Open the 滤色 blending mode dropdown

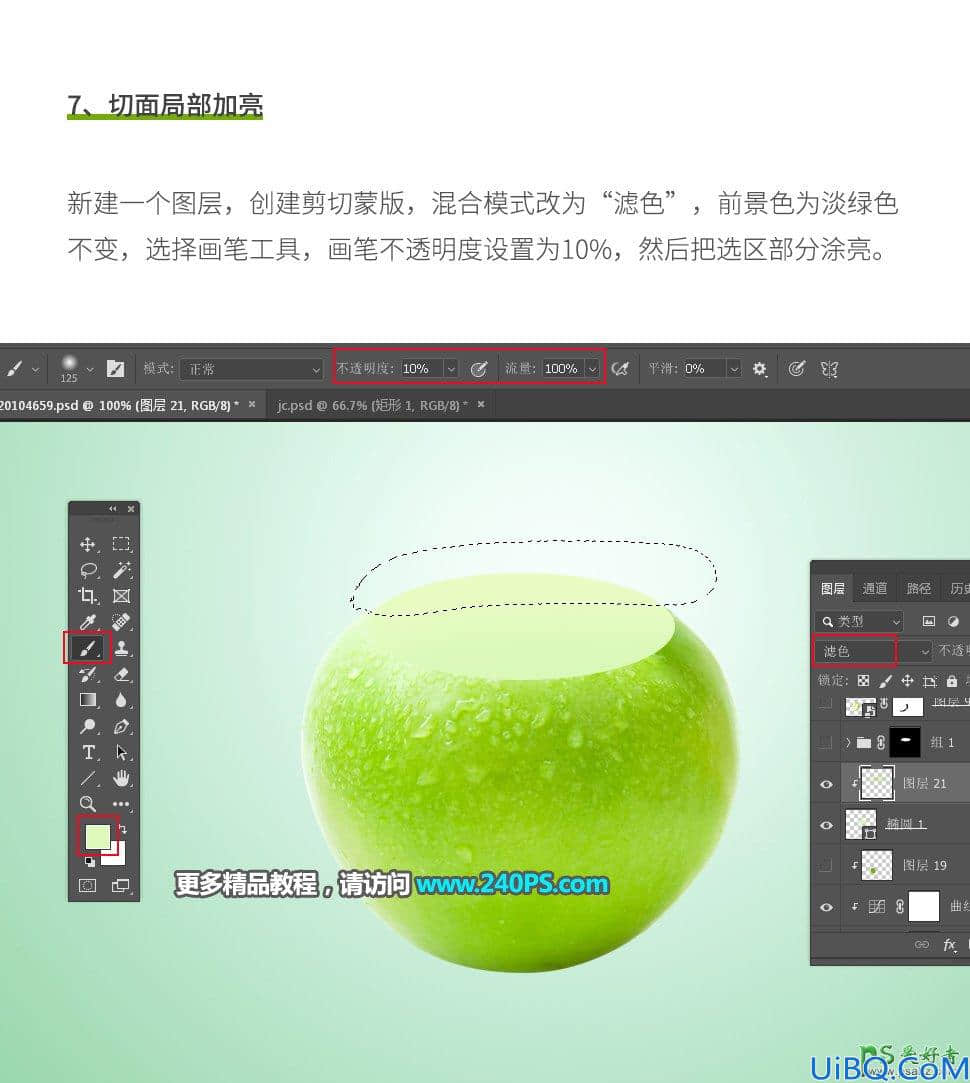tap(874, 651)
